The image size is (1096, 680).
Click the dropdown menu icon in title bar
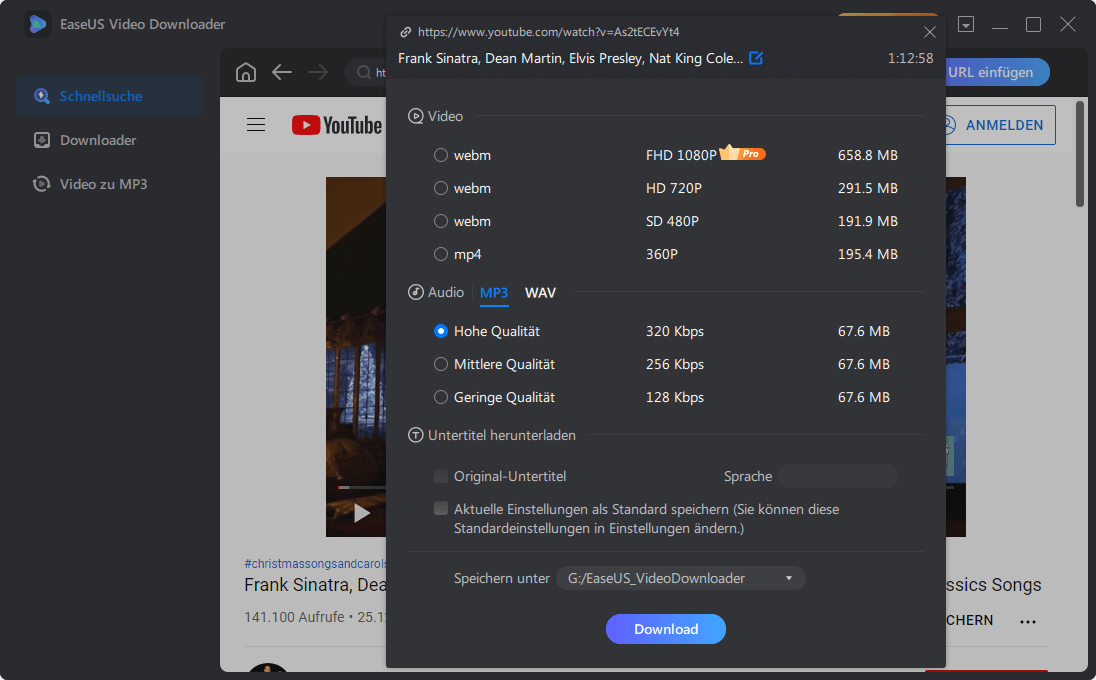pos(966,24)
